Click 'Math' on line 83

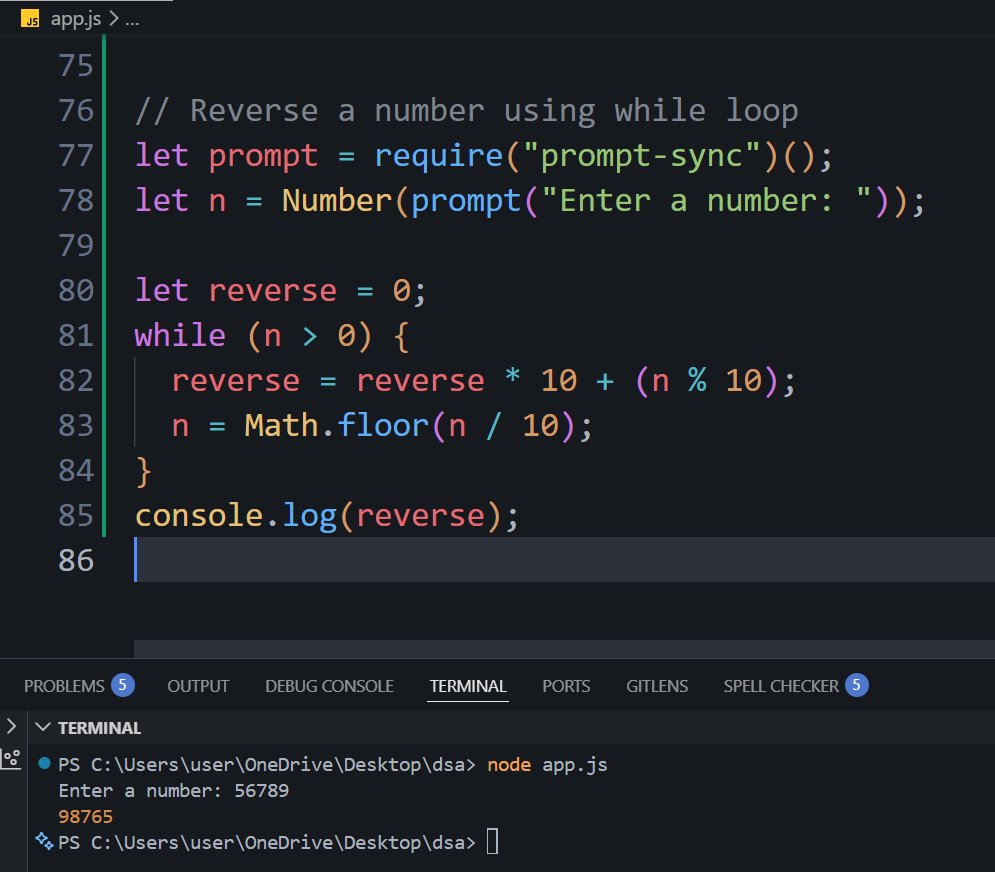coord(281,426)
